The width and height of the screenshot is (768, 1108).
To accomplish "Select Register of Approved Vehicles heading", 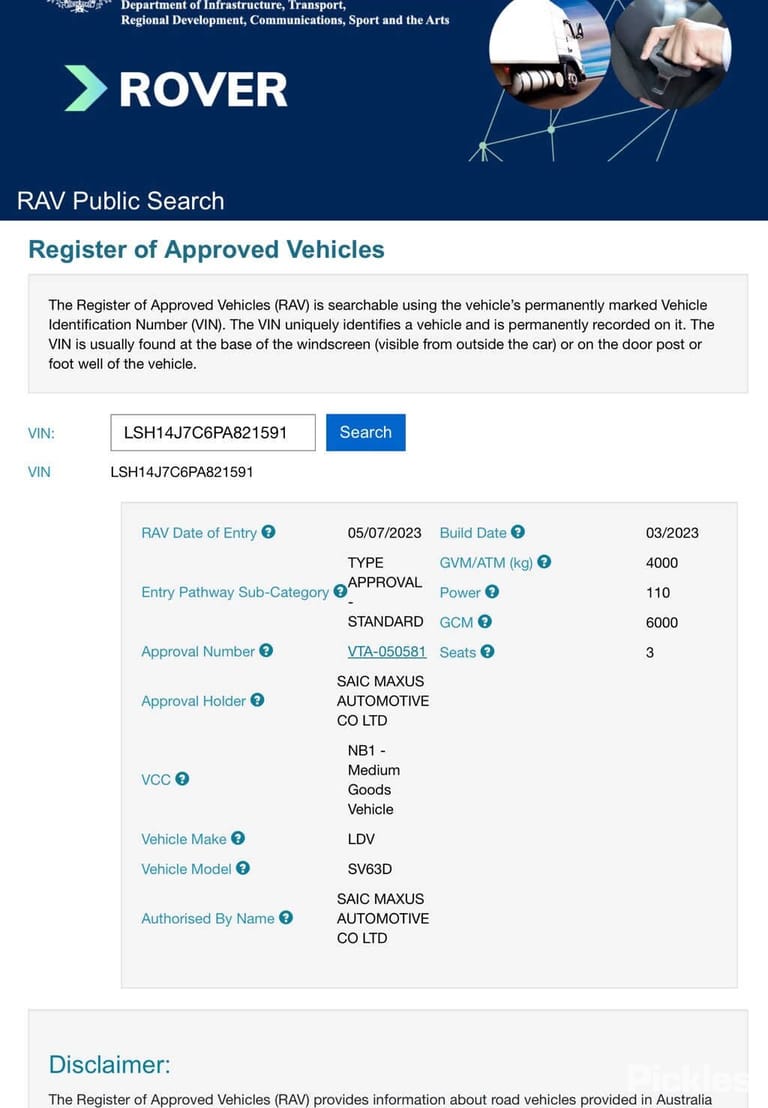I will pos(206,249).
